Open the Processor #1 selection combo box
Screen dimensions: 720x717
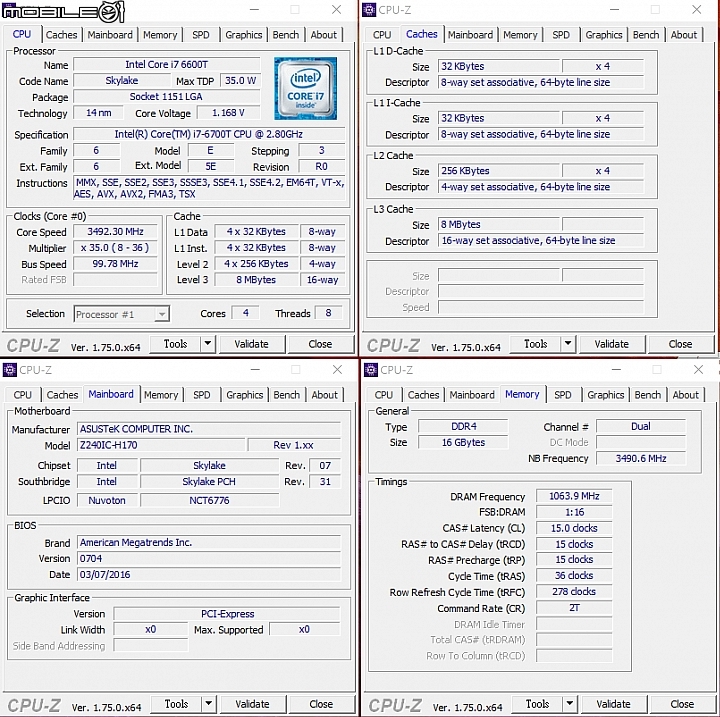click(x=122, y=314)
